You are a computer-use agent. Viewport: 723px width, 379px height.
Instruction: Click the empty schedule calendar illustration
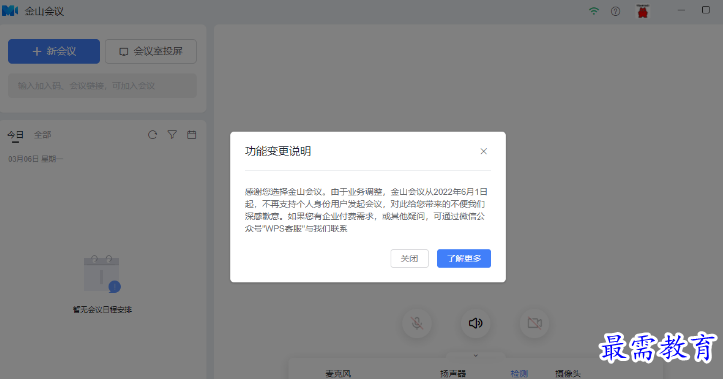[x=102, y=274]
